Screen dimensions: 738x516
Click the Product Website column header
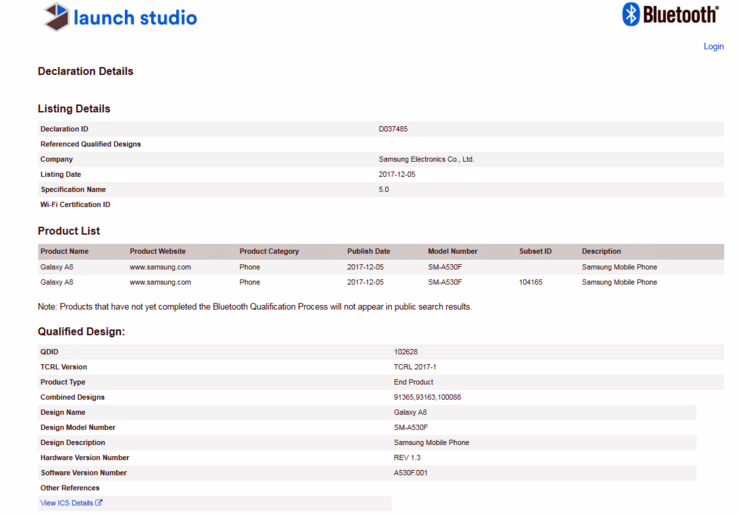coord(157,251)
